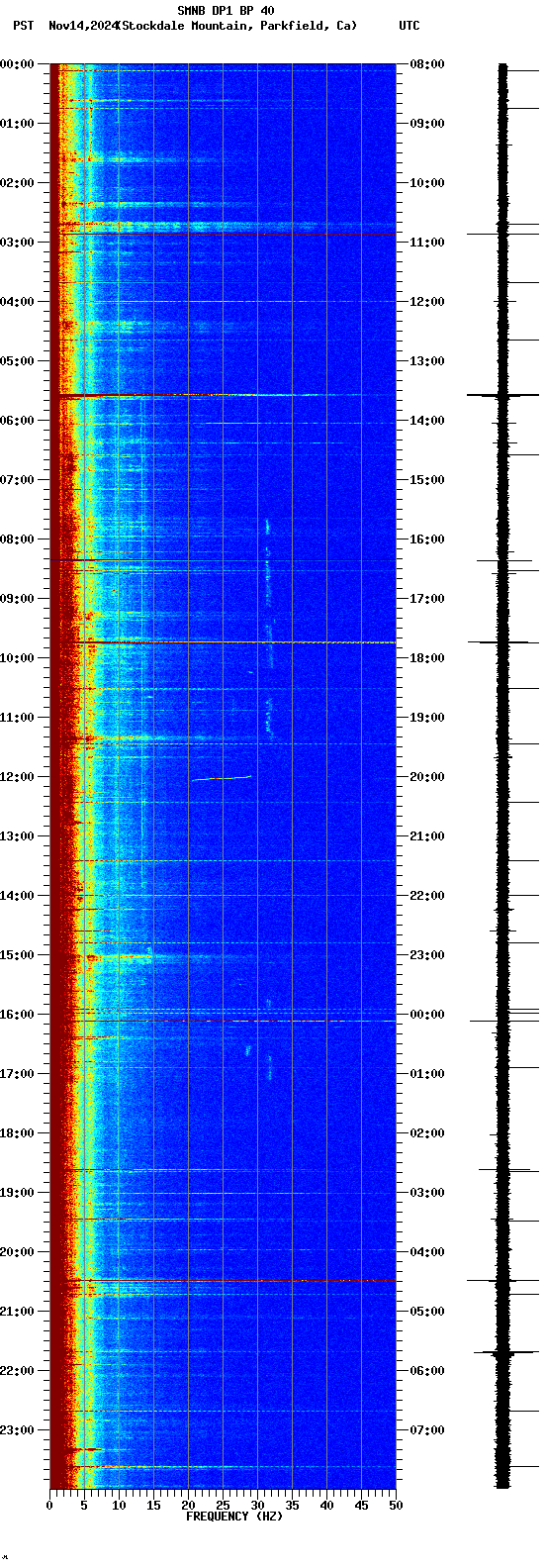Click the '03:00' PST time label

point(17,243)
